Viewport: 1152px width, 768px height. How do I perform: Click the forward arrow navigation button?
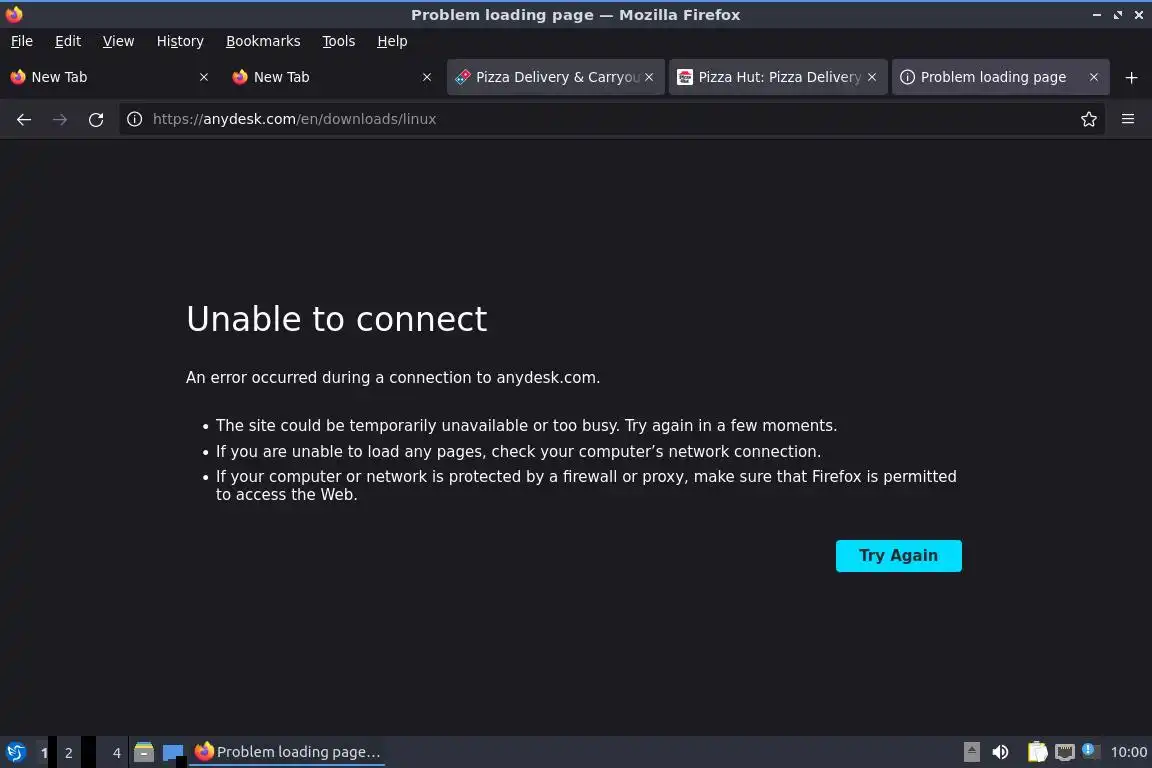60,119
